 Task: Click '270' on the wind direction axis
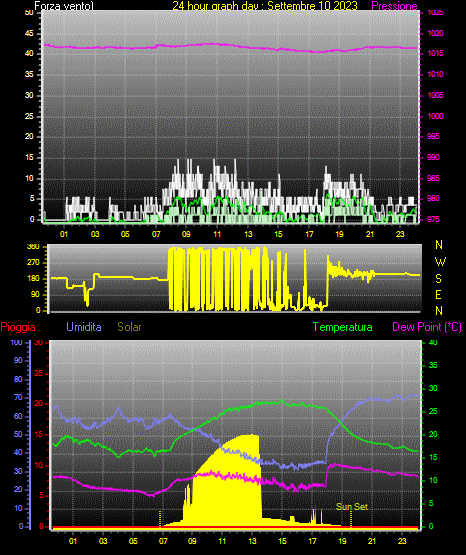pyautogui.click(x=33, y=263)
